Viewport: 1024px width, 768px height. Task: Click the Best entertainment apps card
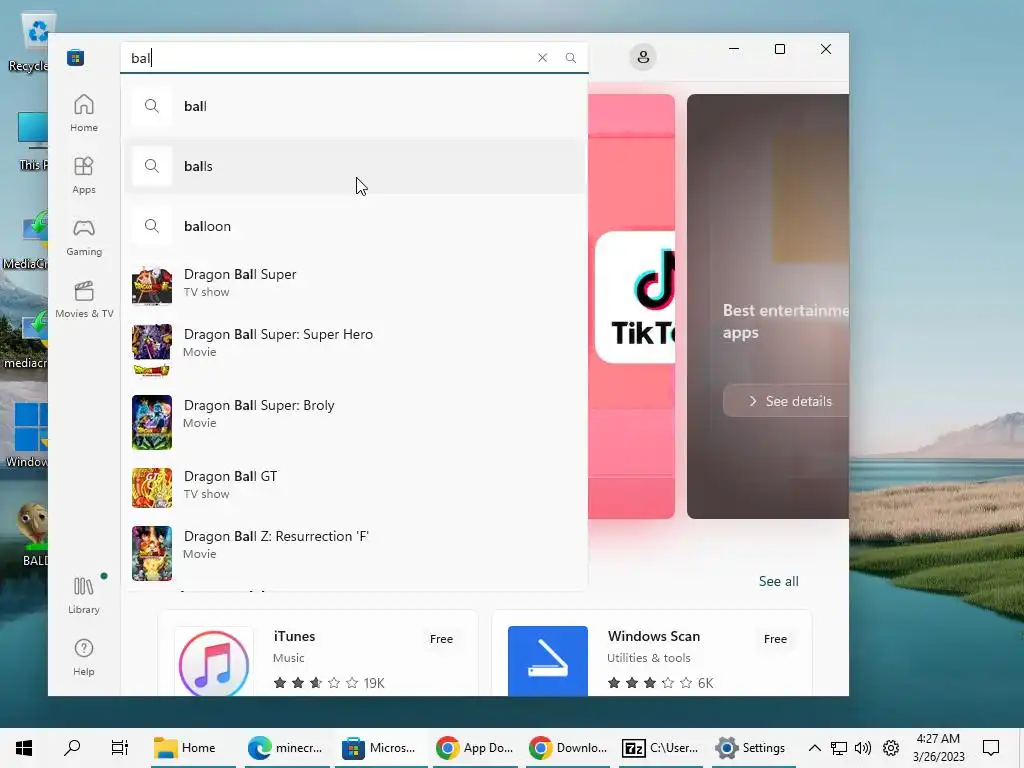tap(768, 306)
